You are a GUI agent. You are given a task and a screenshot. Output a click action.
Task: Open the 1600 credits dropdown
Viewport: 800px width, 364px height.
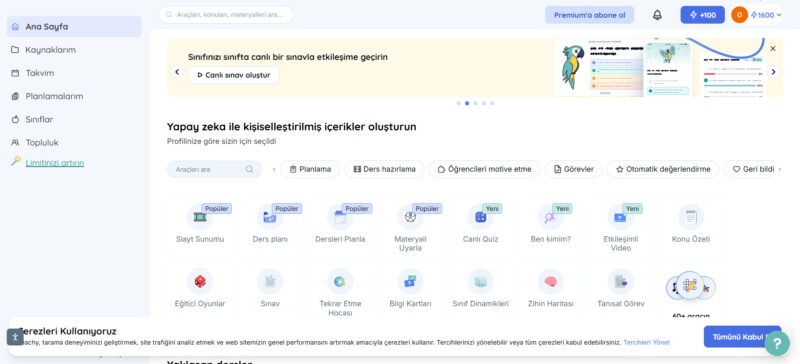(766, 15)
